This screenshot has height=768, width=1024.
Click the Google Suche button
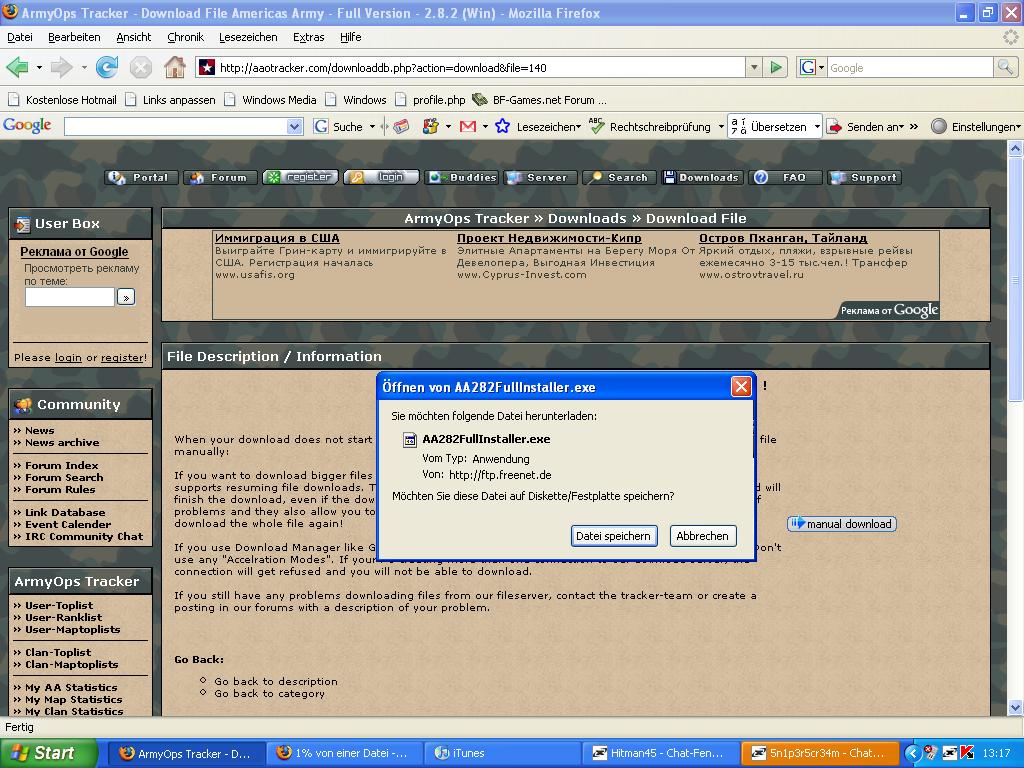[338, 127]
